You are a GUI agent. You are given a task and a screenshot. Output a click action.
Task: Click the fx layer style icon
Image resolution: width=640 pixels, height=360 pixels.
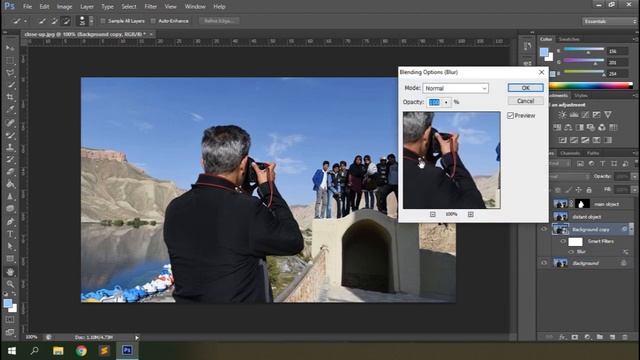pos(562,337)
